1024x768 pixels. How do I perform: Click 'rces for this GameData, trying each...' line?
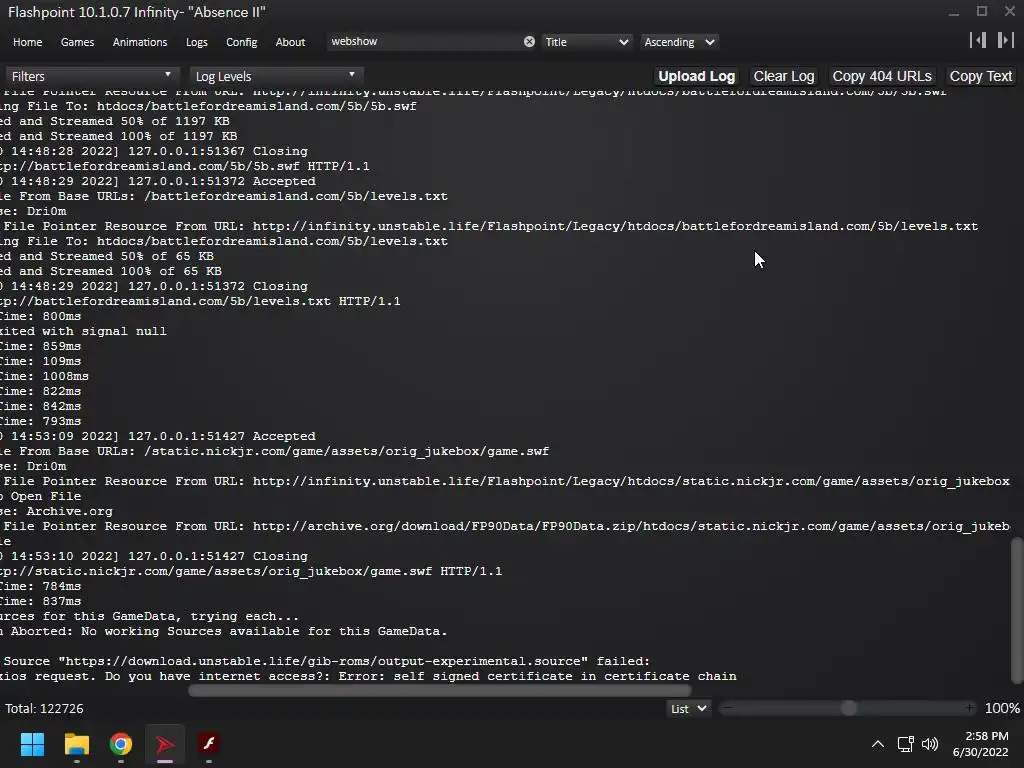150,616
